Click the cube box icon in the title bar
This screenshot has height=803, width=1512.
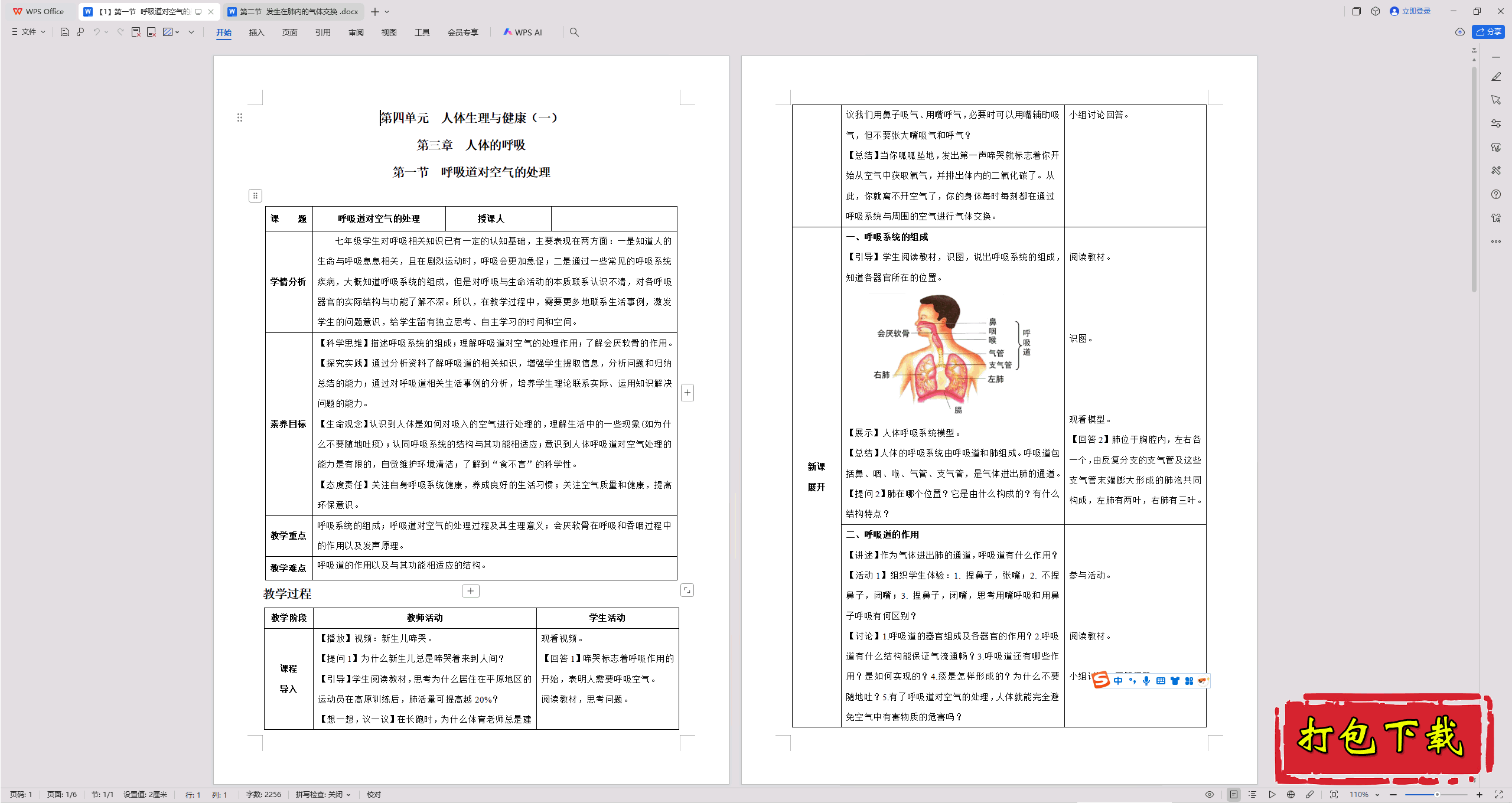[1376, 11]
